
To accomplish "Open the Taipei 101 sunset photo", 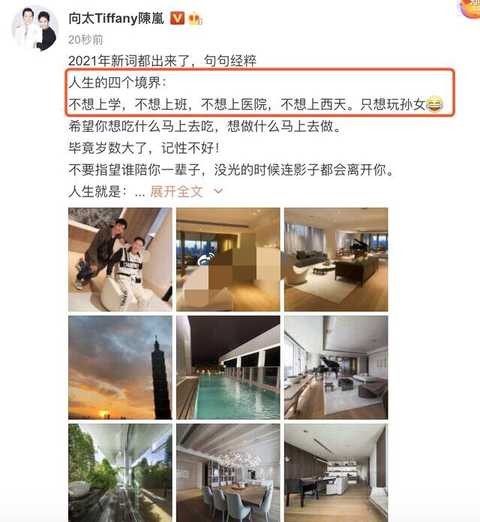I will [120, 367].
